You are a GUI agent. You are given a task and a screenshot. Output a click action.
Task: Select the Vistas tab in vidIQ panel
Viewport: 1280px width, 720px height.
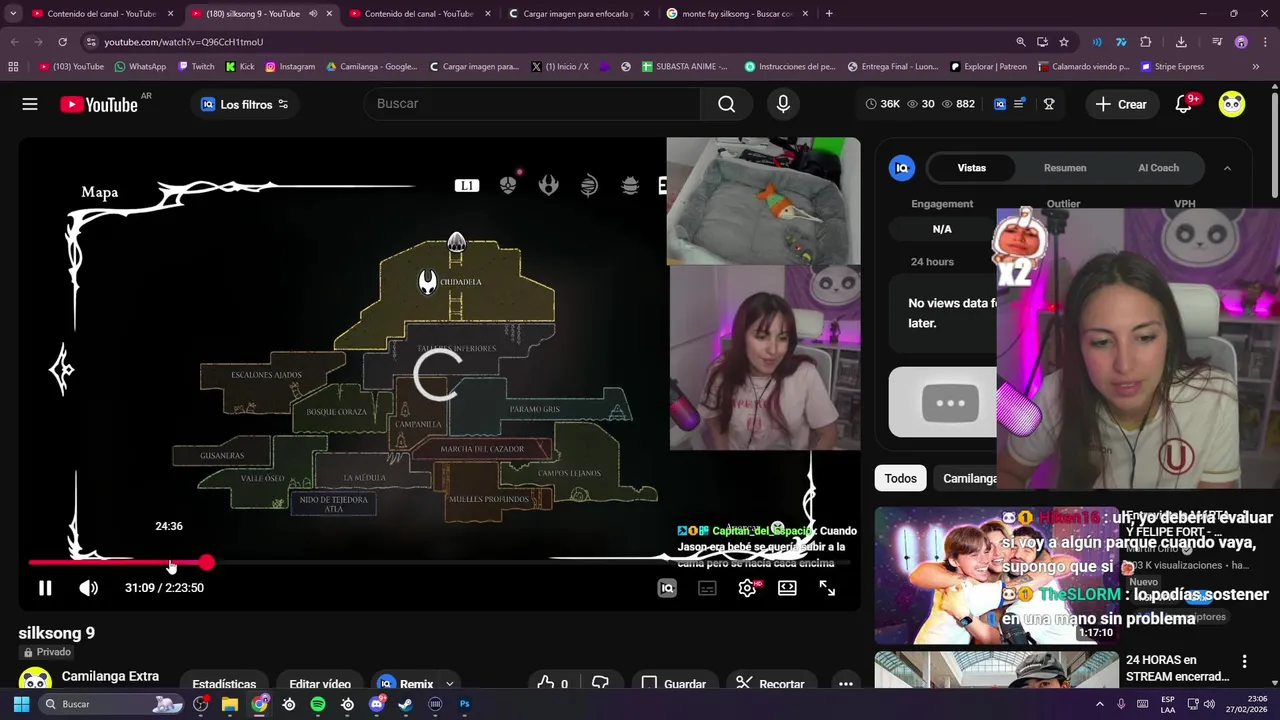coord(972,168)
